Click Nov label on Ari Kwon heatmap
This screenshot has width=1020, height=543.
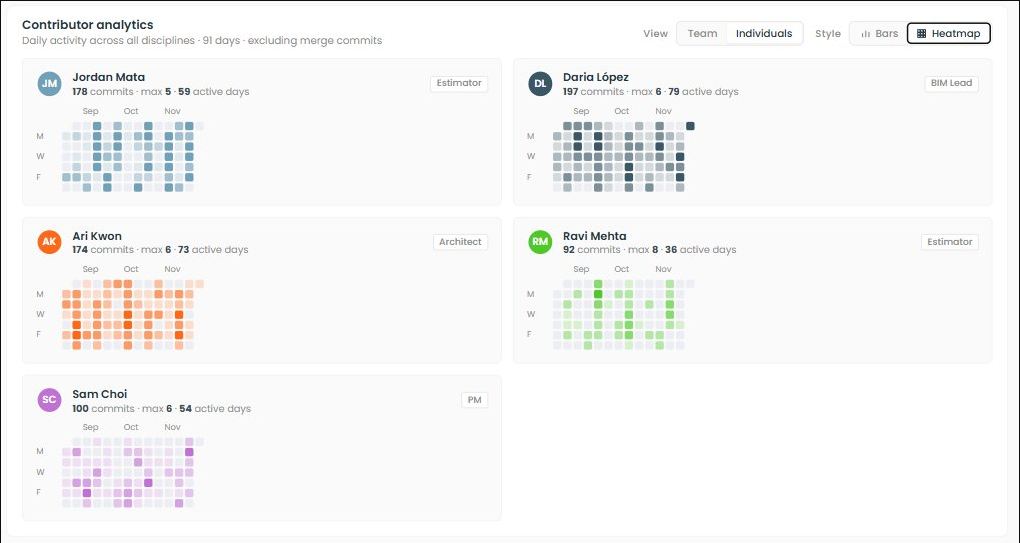(172, 269)
